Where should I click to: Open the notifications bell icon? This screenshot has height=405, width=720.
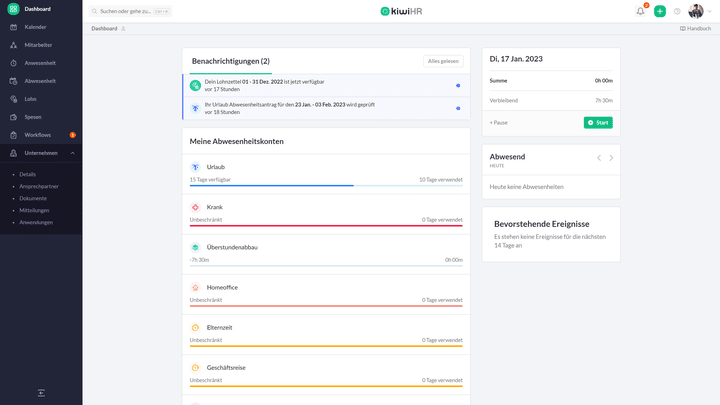coord(640,11)
